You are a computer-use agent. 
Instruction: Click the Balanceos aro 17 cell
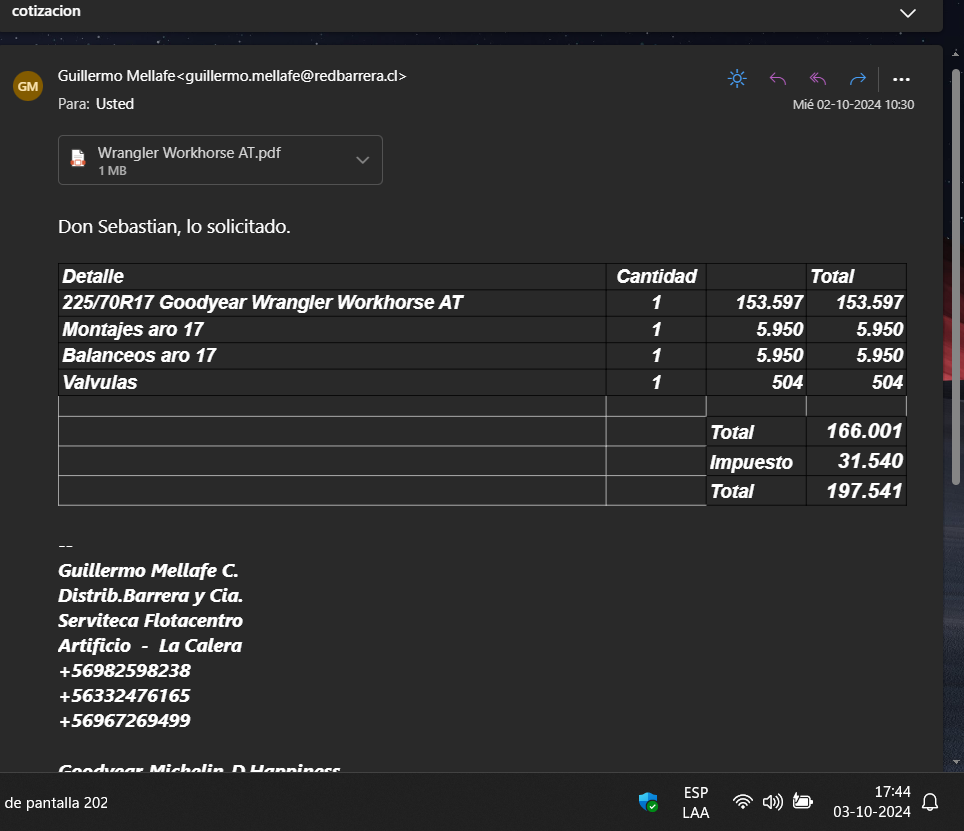332,356
